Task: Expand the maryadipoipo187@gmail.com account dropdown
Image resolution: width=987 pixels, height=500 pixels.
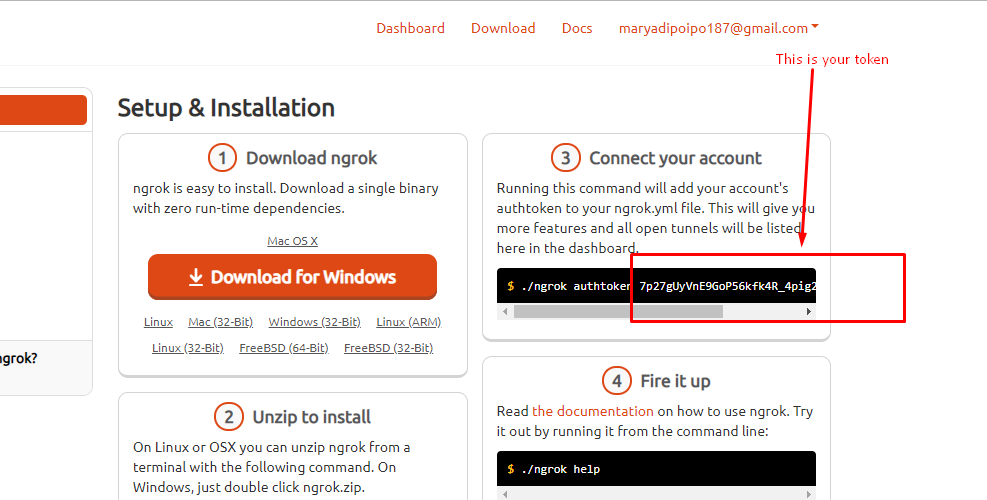Action: click(x=719, y=28)
